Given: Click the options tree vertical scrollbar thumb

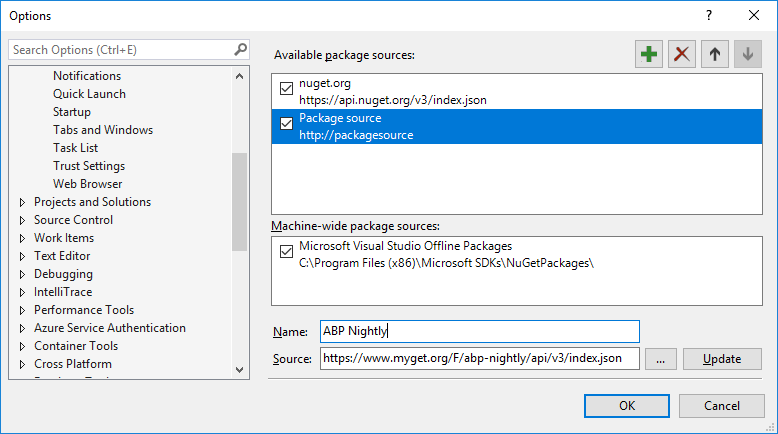Looking at the screenshot, I should click(x=239, y=200).
